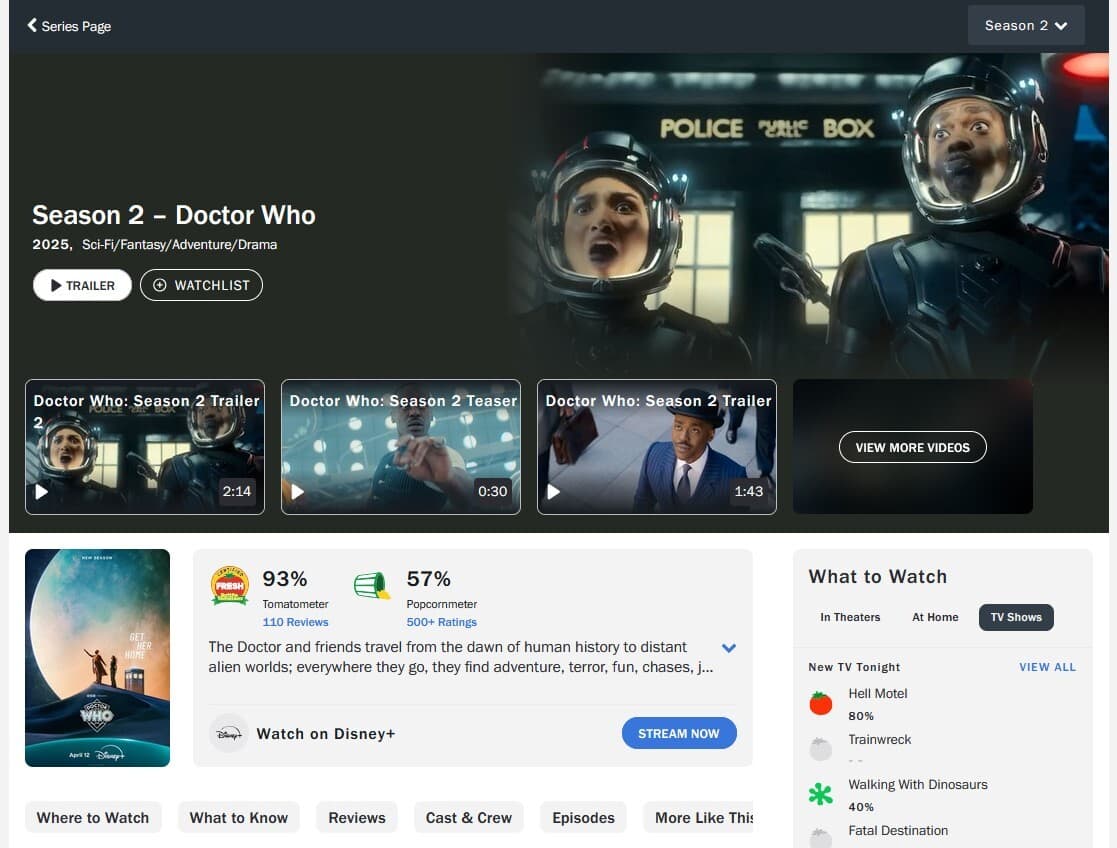The image size is (1117, 848).
Task: Click play icon on 0:30 teaser
Action: tap(298, 492)
